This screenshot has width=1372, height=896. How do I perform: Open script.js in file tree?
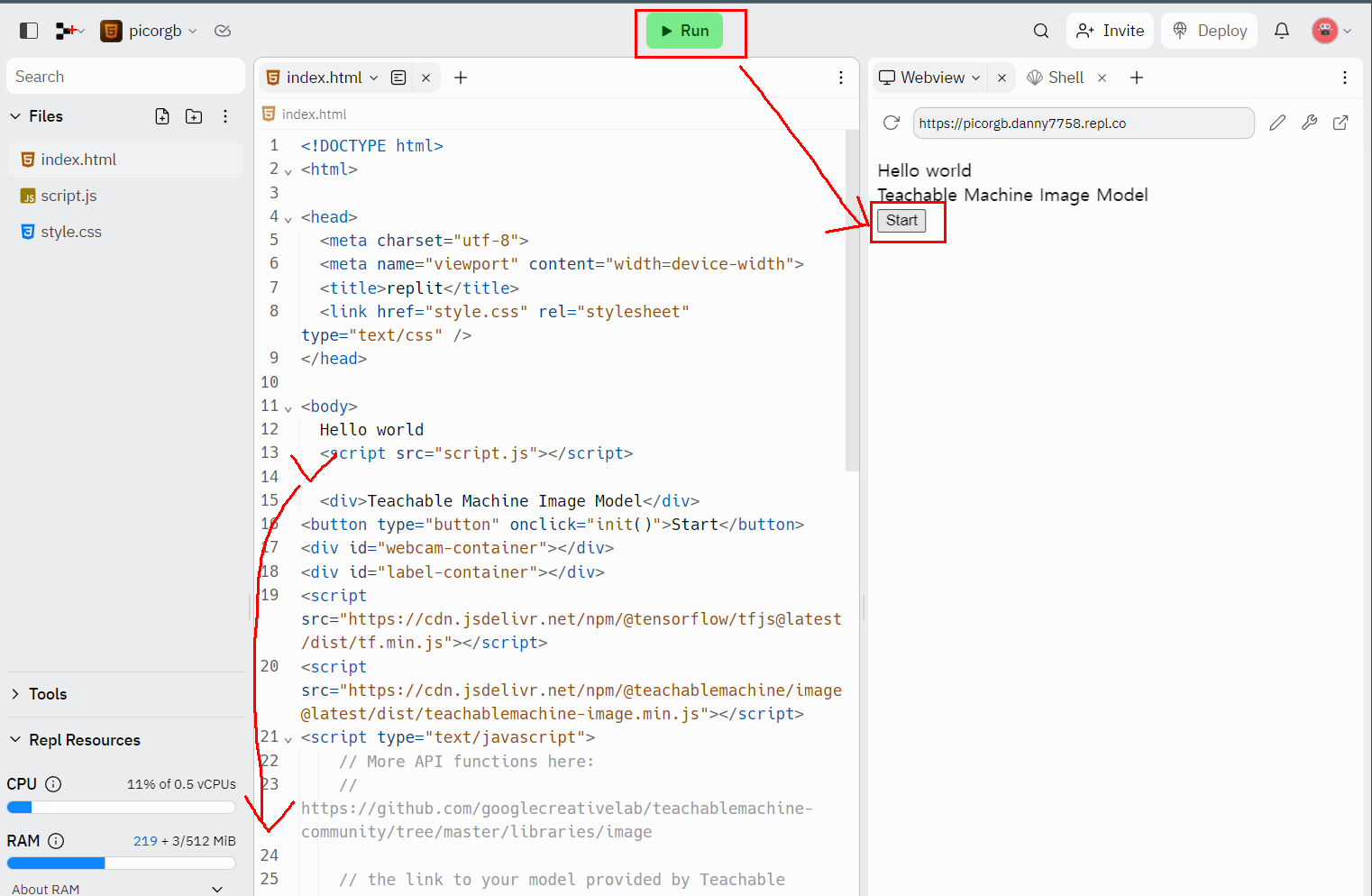(x=126, y=196)
